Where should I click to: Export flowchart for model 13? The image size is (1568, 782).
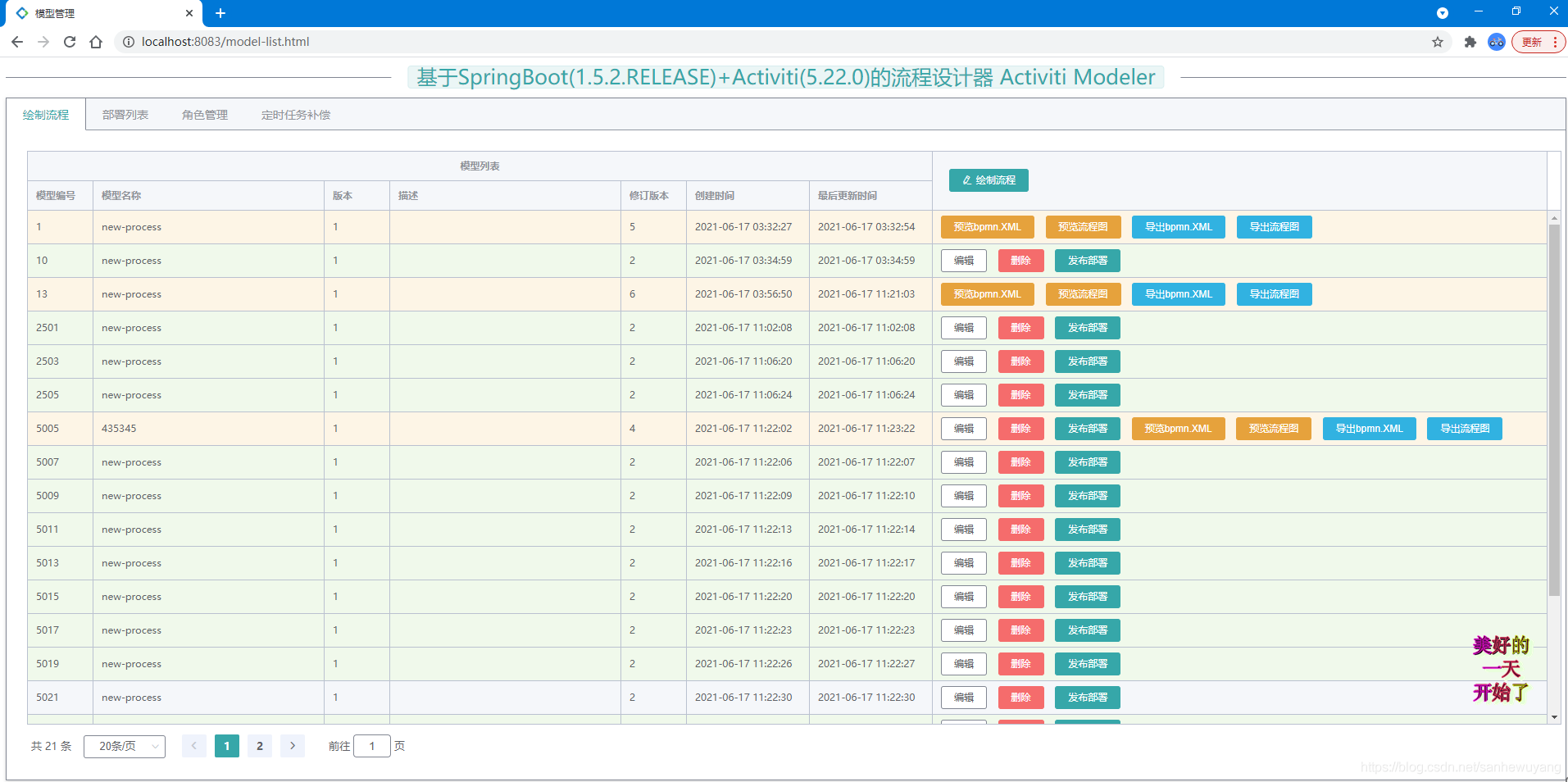coord(1274,294)
